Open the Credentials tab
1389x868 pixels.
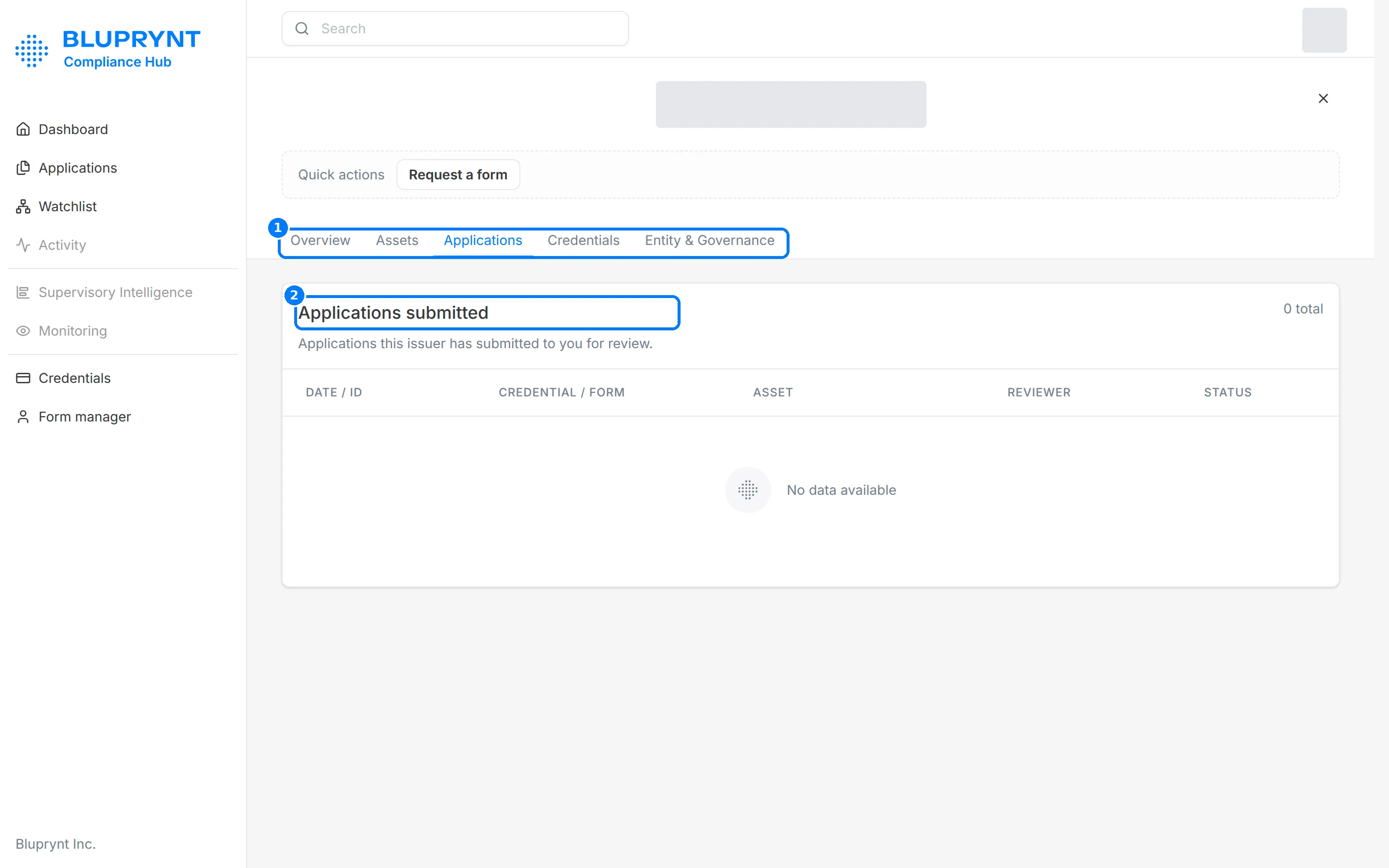tap(583, 240)
